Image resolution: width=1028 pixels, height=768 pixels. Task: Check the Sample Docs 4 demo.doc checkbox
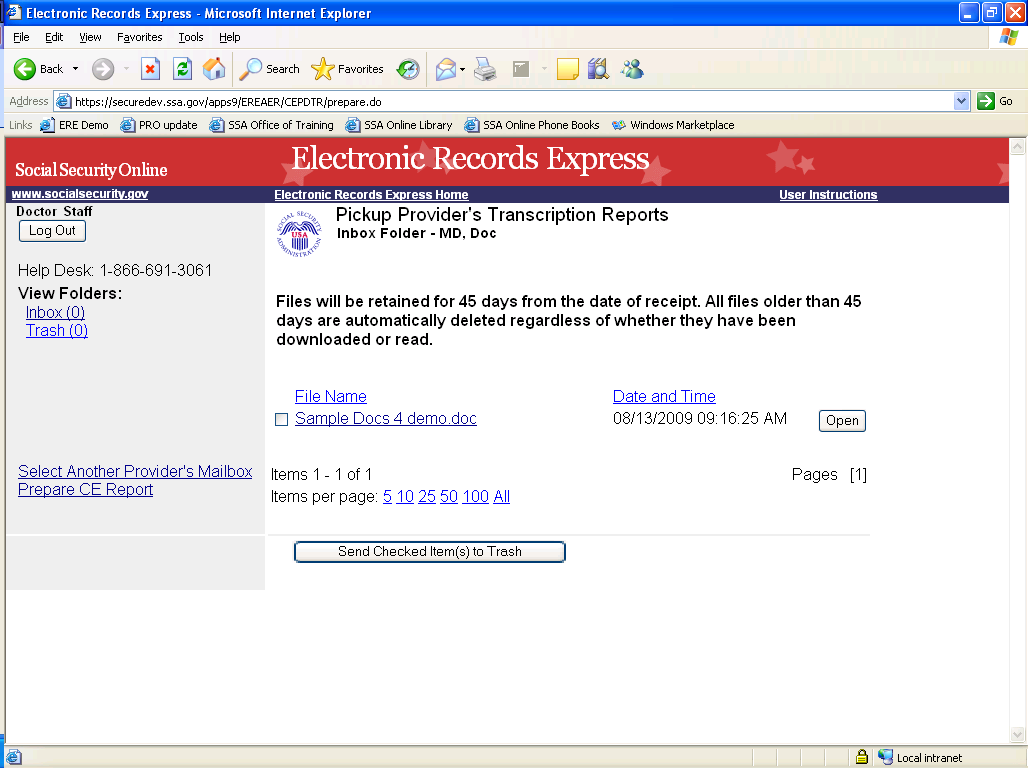coord(281,420)
